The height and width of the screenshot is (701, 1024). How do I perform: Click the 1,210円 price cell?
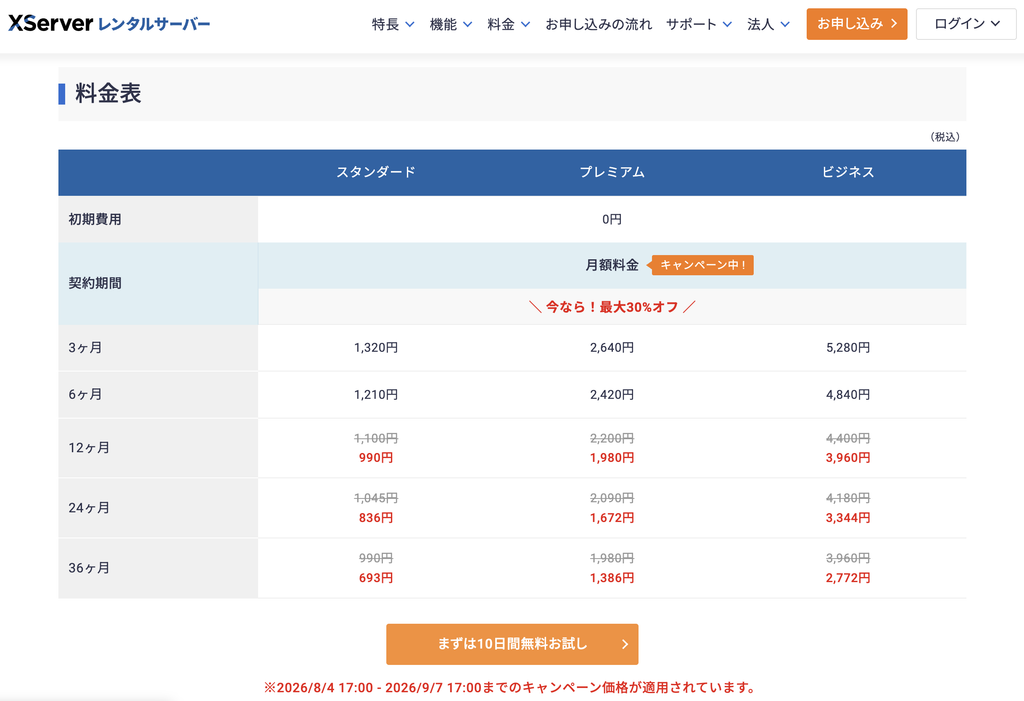pos(376,395)
